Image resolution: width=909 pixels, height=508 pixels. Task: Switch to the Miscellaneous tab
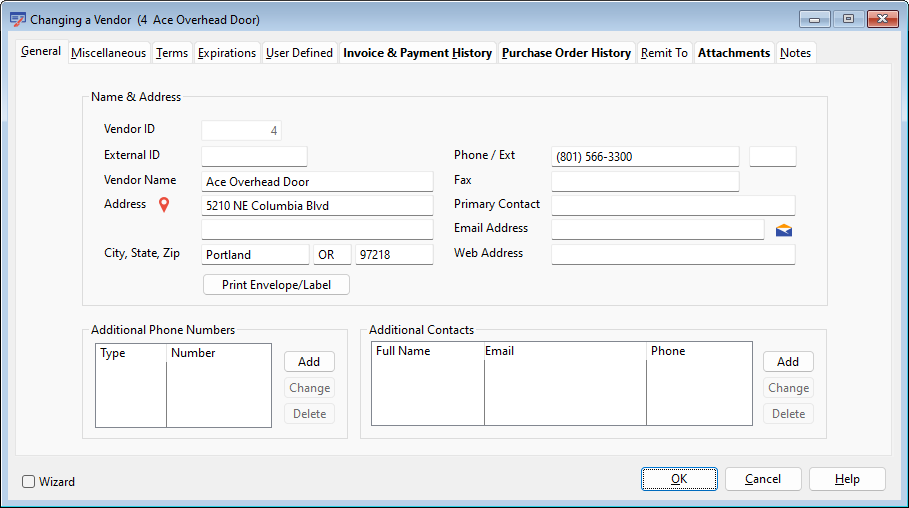tap(108, 53)
